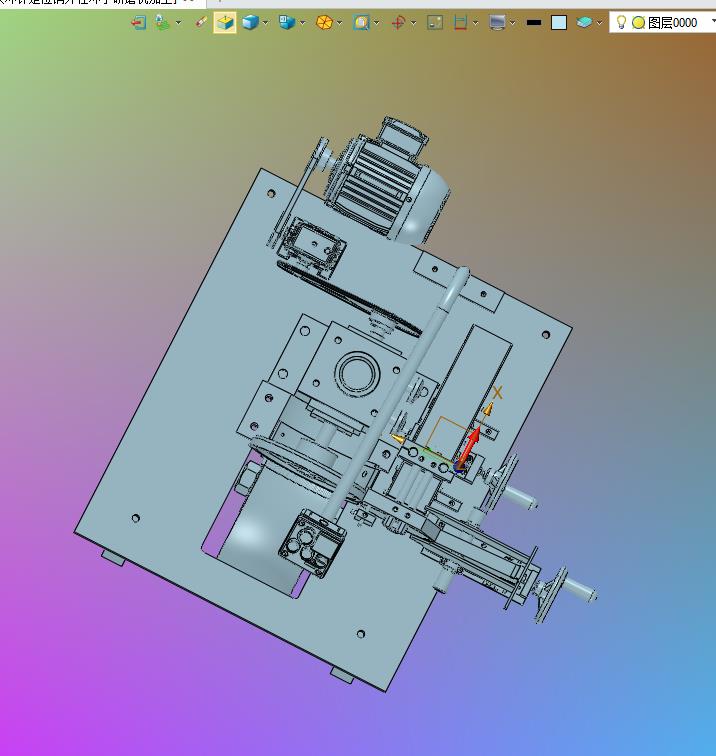Click the exit icon with red arrow
Image resolution: width=716 pixels, height=756 pixels.
click(138, 23)
